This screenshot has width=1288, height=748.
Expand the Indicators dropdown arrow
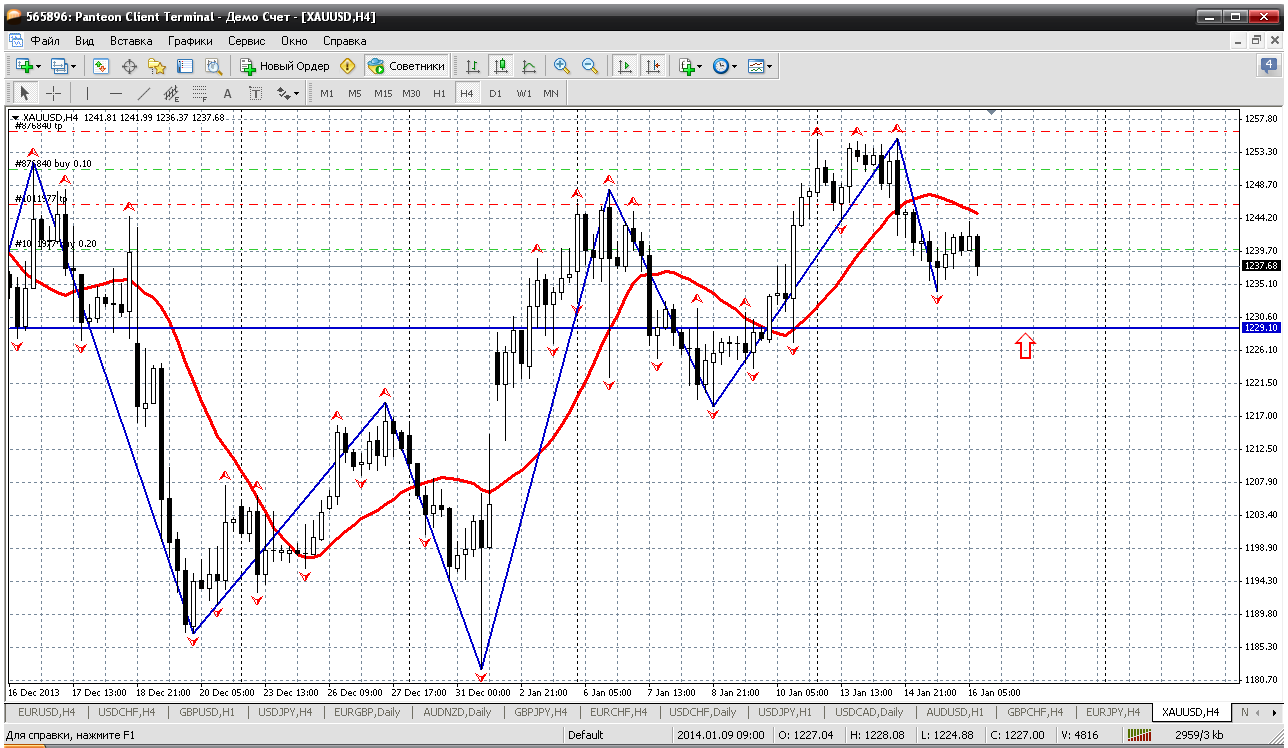click(x=700, y=67)
